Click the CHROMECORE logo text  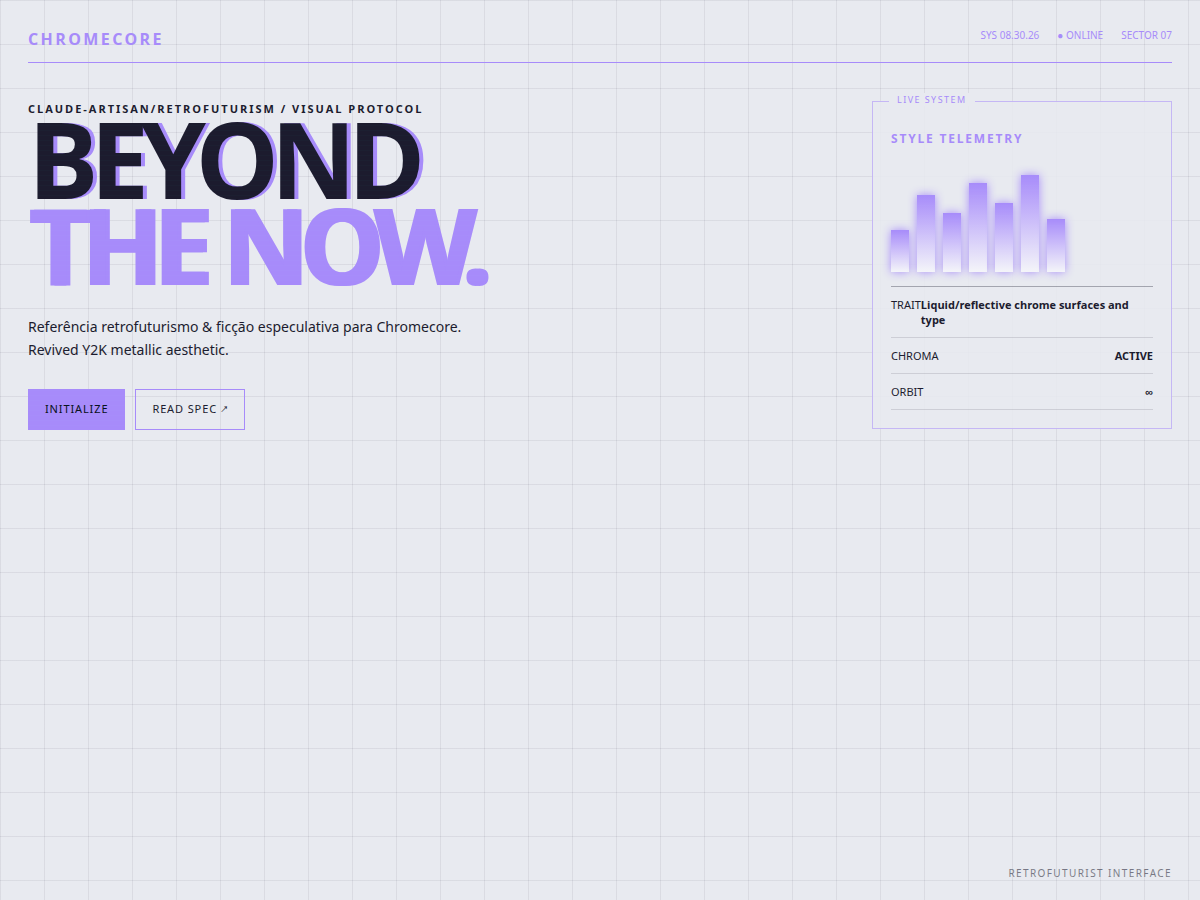(95, 39)
